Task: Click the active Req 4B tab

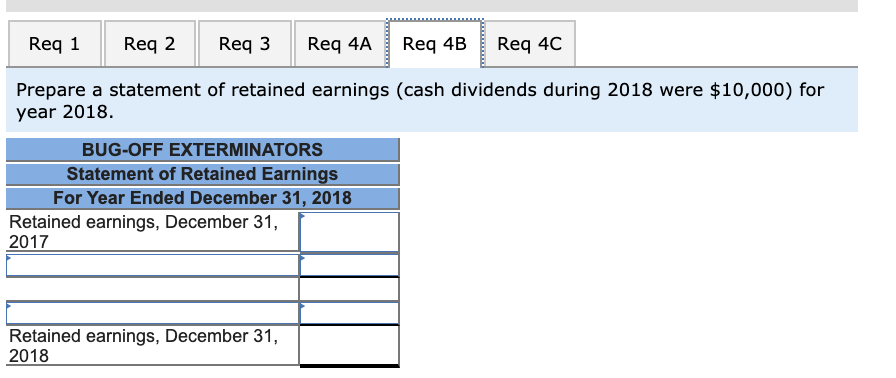Action: (x=435, y=44)
